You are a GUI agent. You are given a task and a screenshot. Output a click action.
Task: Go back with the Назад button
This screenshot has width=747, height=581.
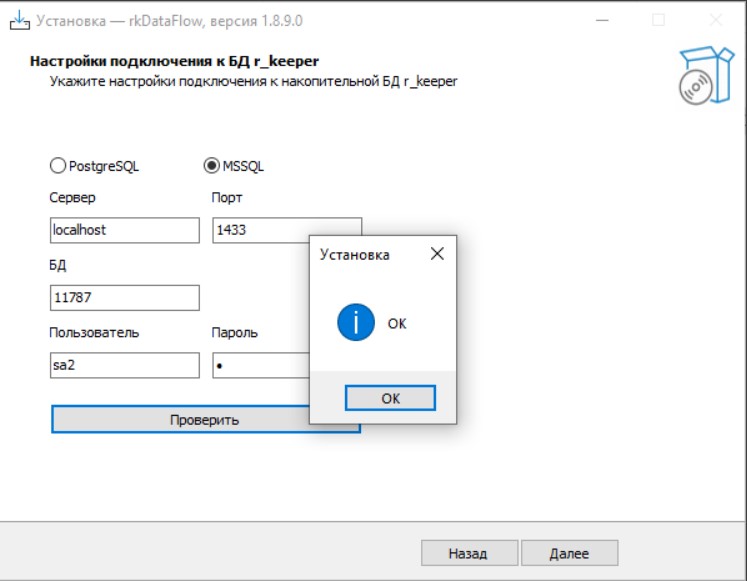coord(468,553)
